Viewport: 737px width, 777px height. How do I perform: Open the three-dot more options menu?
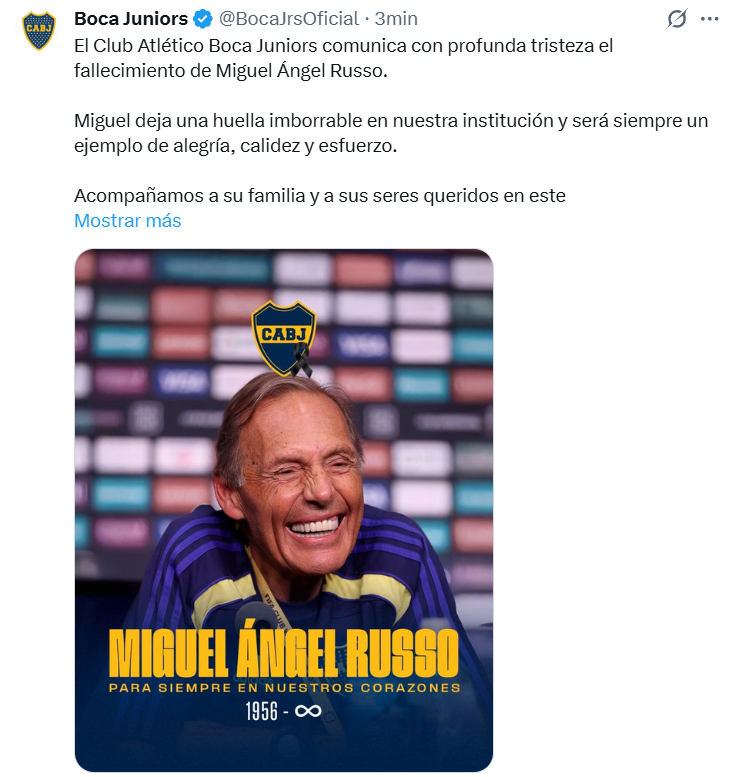(709, 19)
